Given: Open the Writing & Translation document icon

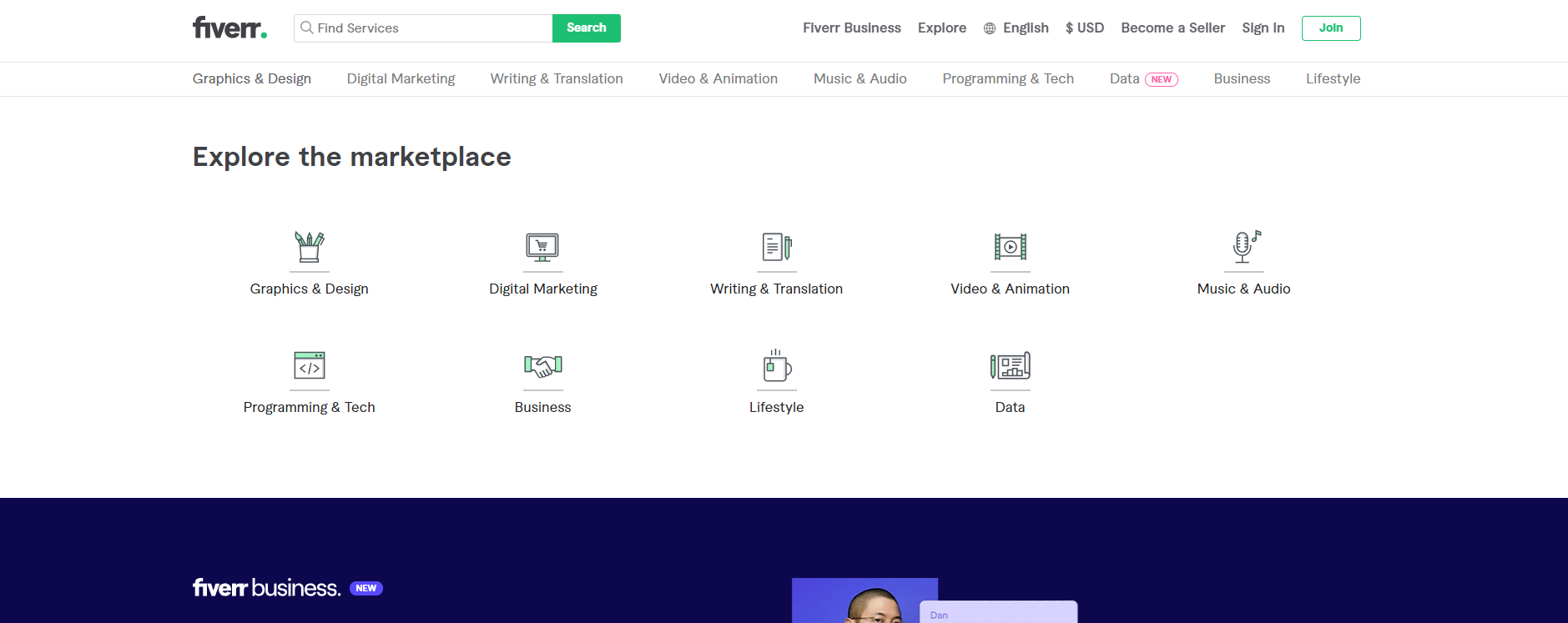Looking at the screenshot, I should pos(777,247).
